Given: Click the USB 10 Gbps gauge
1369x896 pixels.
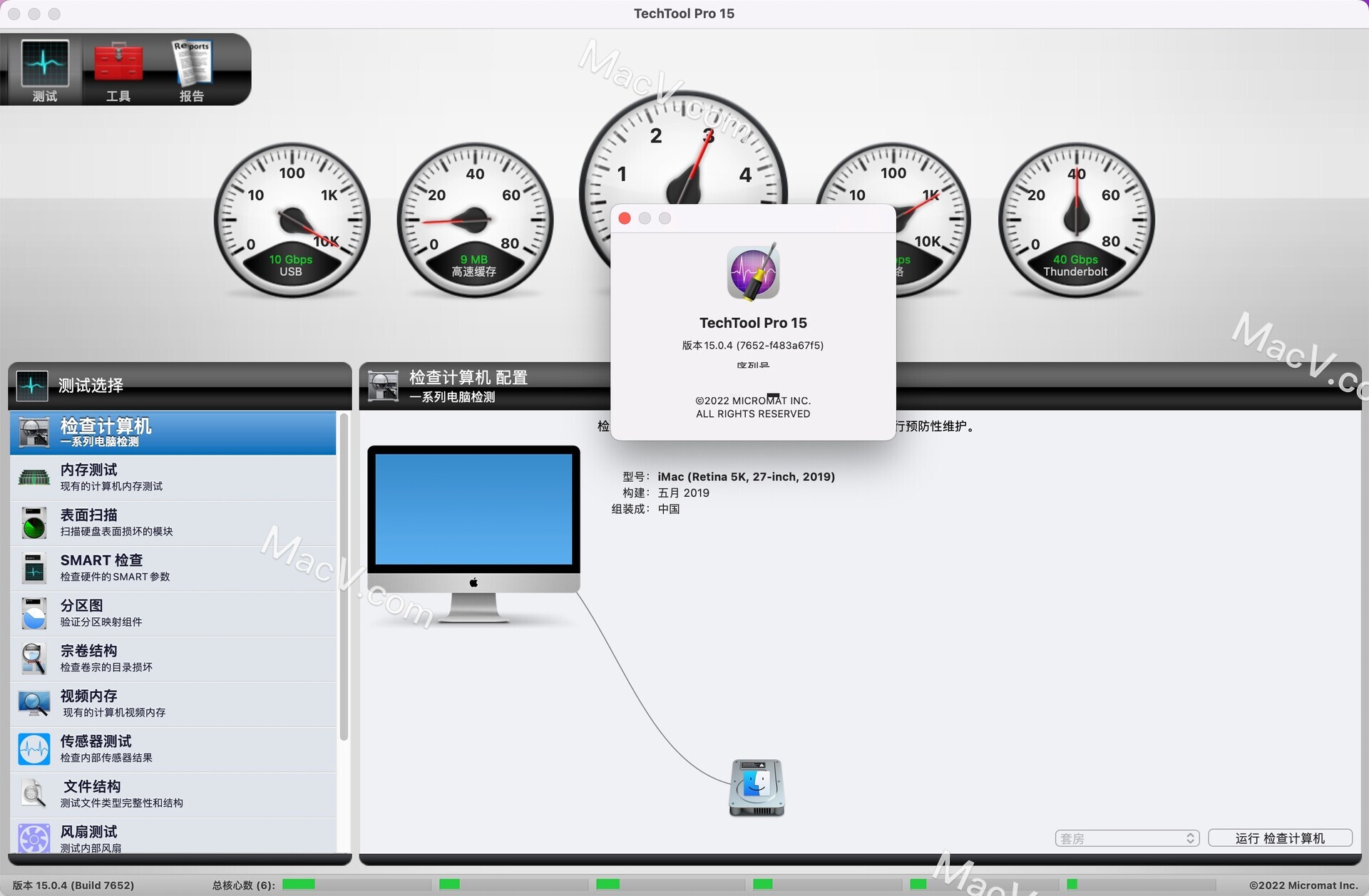Looking at the screenshot, I should tap(292, 220).
